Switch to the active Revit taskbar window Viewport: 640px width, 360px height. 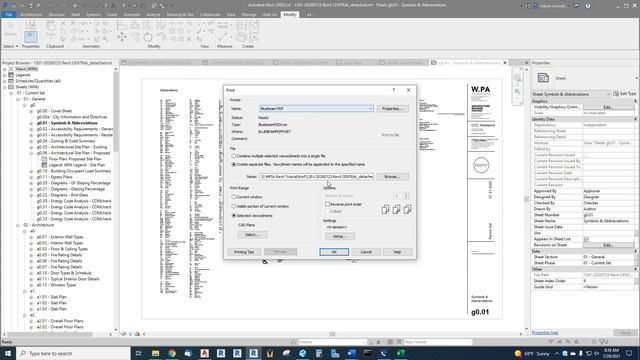pyautogui.click(x=253, y=353)
